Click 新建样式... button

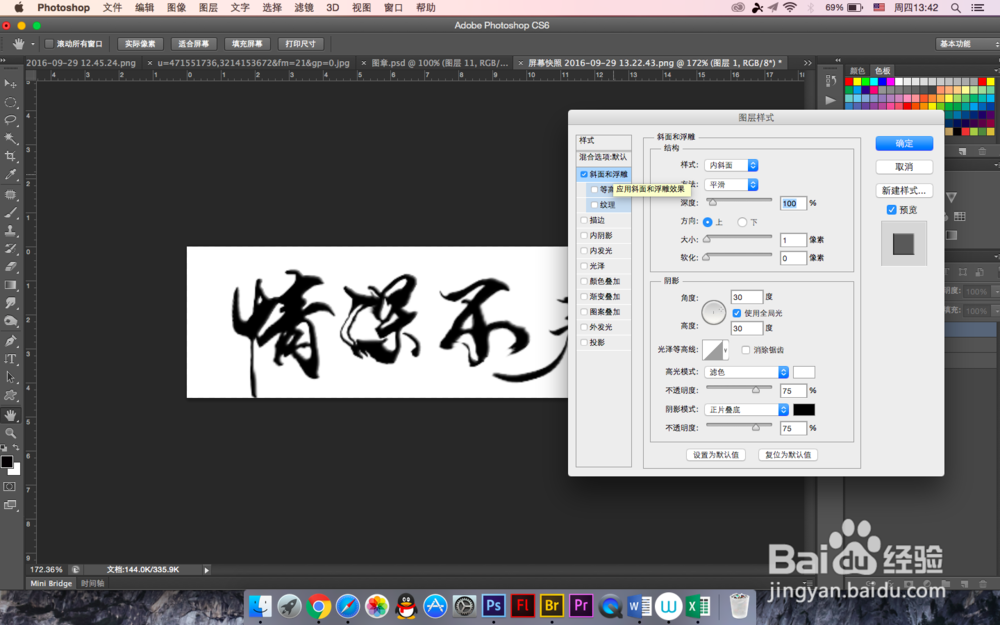[904, 190]
